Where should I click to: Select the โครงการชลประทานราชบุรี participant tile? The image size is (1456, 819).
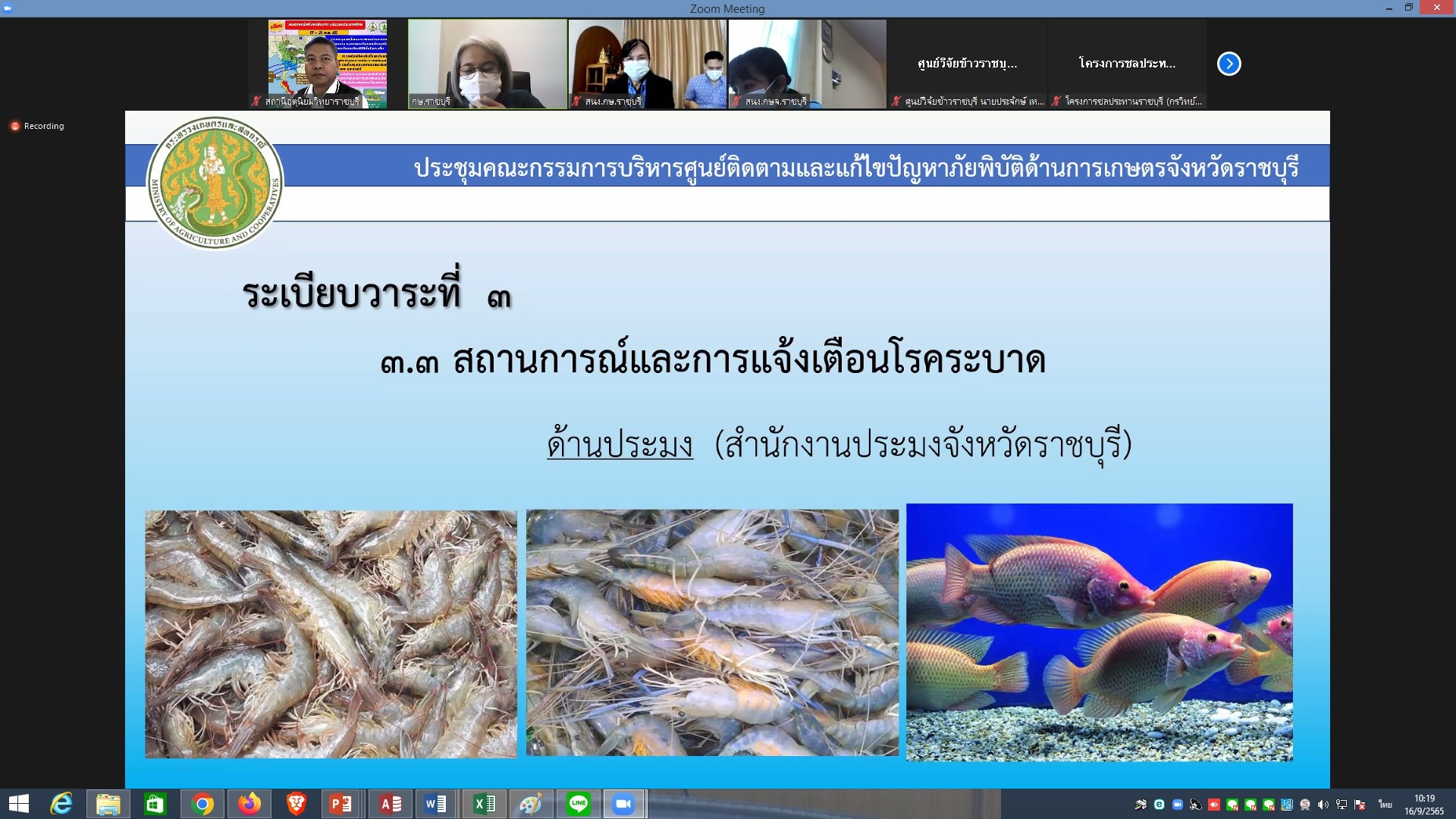(x=1127, y=64)
